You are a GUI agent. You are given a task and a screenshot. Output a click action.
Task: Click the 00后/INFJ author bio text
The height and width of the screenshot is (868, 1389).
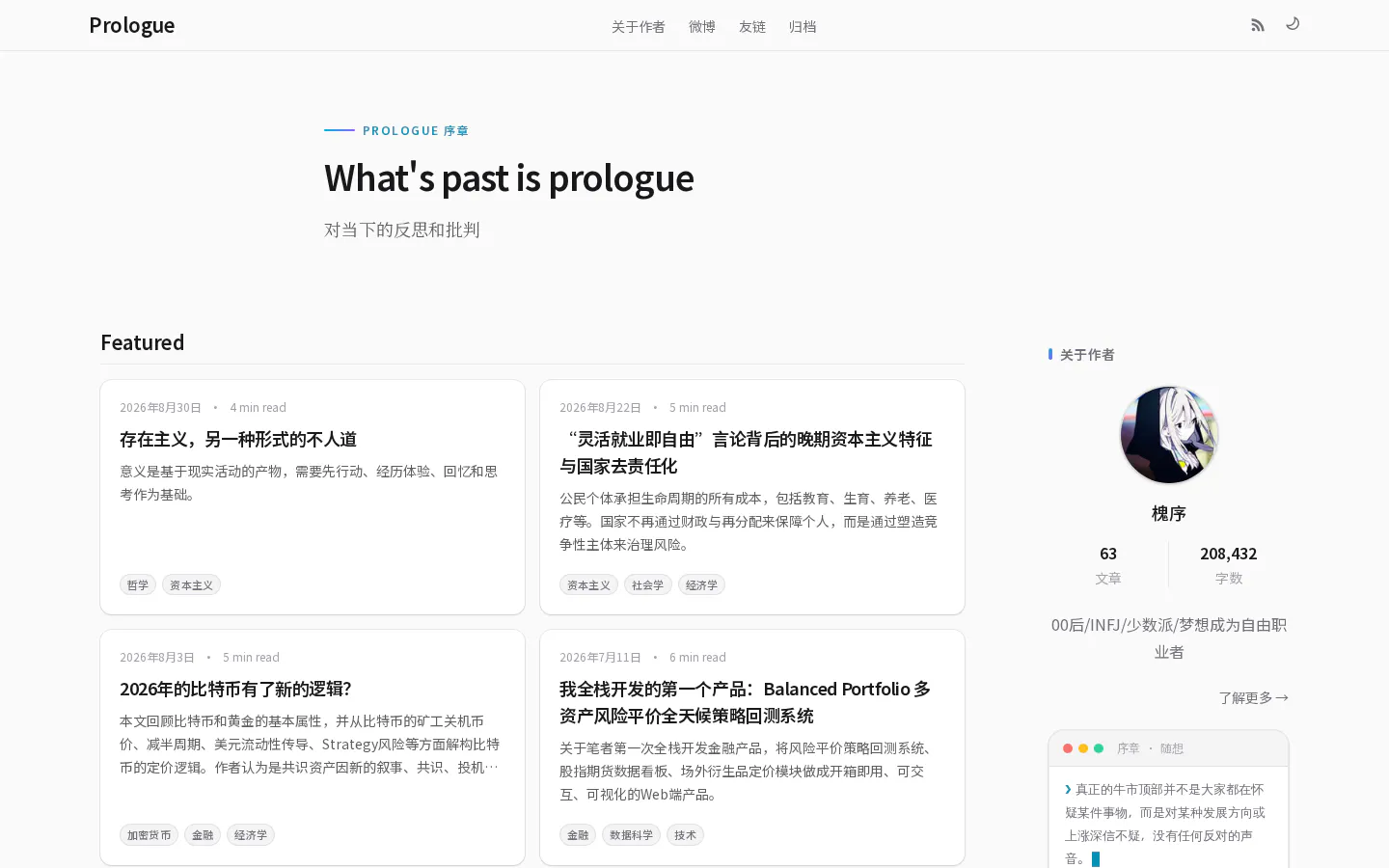1169,638
